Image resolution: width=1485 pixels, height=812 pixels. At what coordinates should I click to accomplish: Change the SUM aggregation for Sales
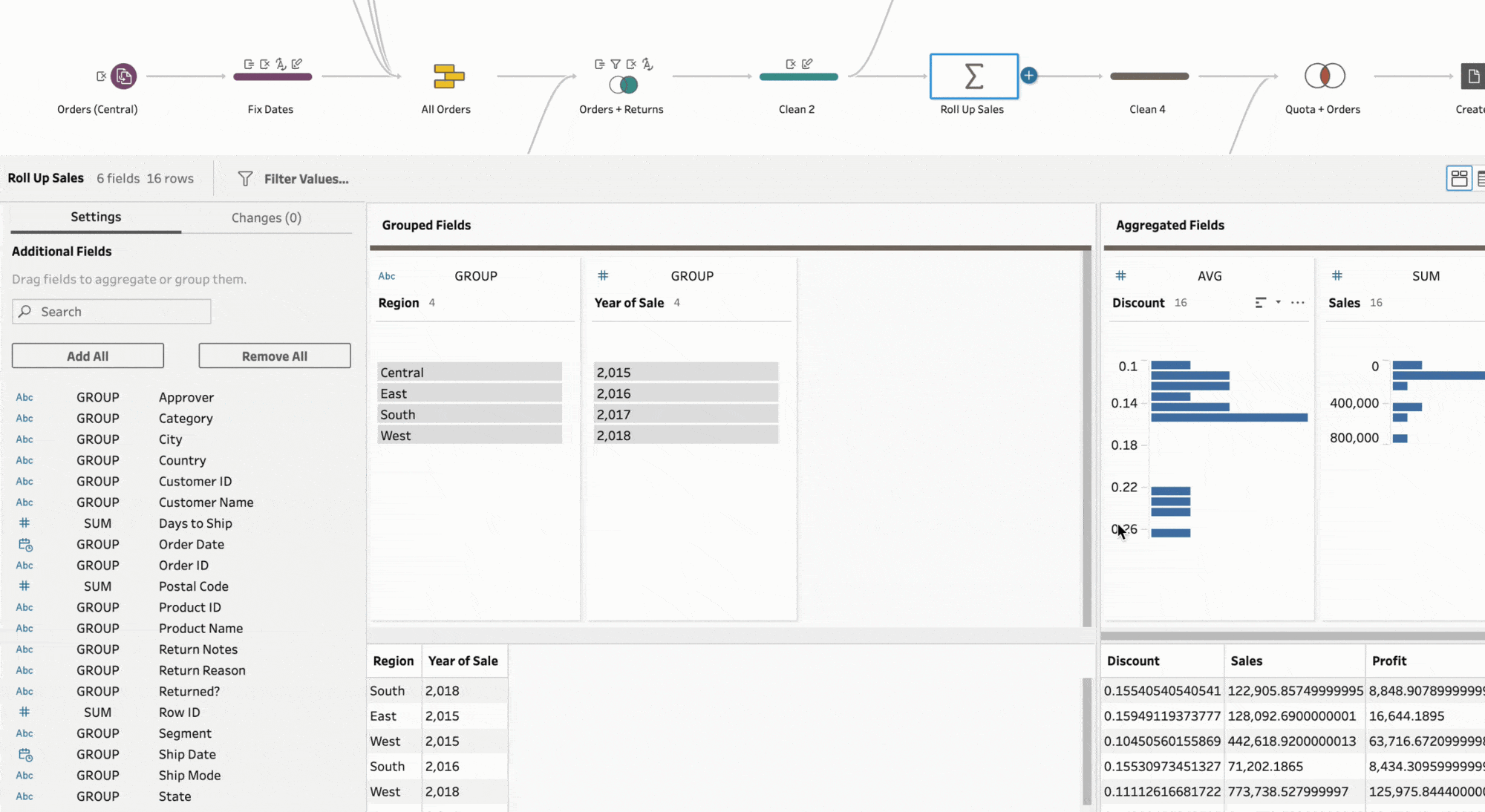1426,276
